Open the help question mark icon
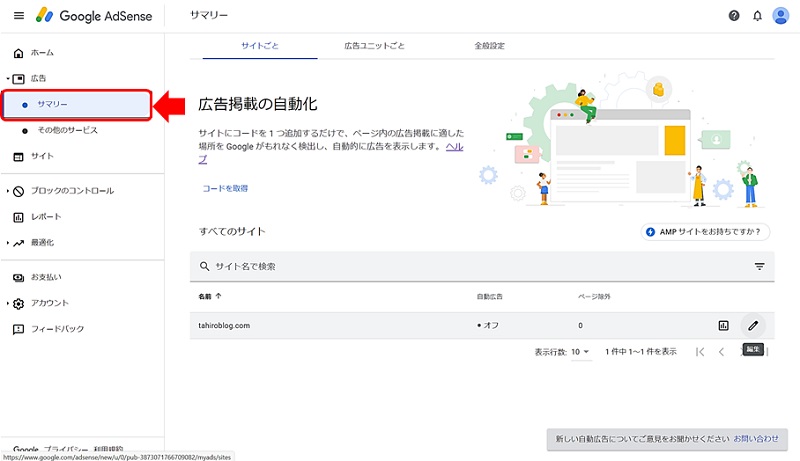 (734, 16)
